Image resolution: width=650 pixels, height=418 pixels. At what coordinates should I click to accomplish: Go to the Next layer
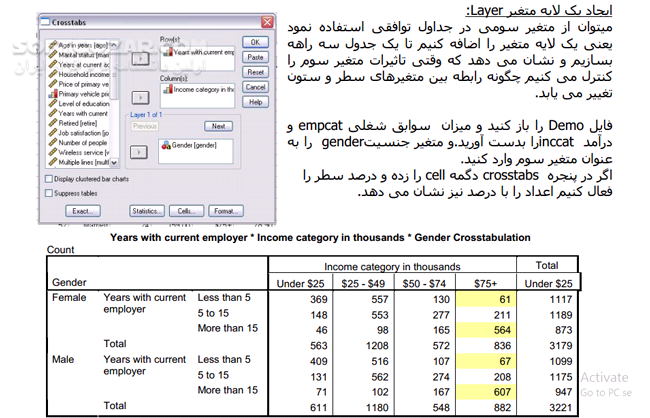pyautogui.click(x=218, y=126)
